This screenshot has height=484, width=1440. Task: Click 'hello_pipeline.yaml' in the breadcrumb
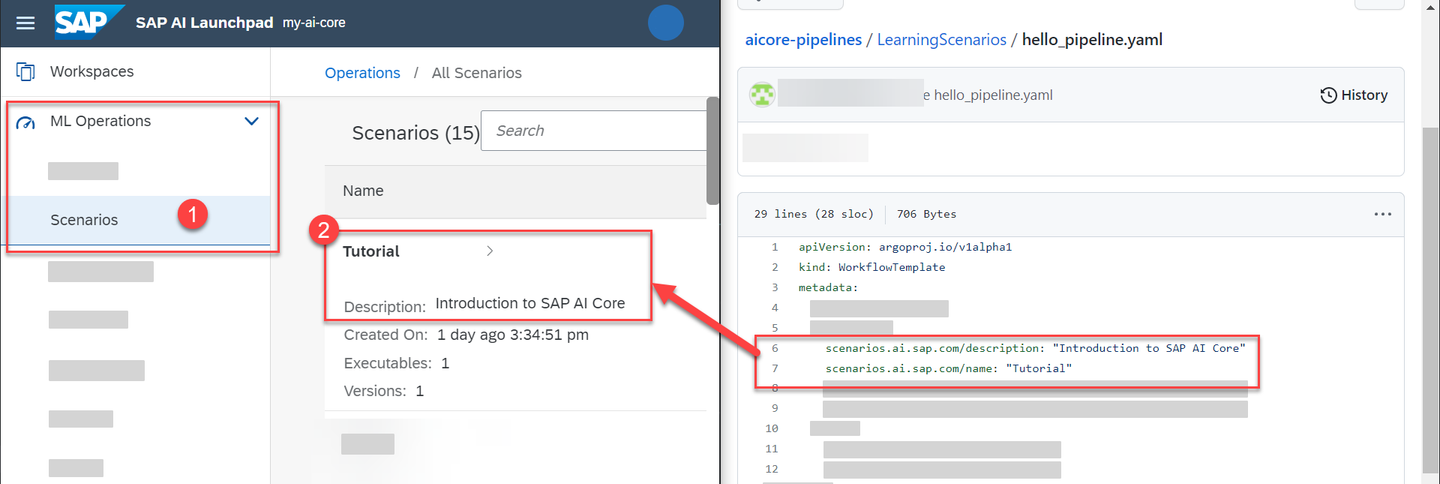pyautogui.click(x=1092, y=40)
